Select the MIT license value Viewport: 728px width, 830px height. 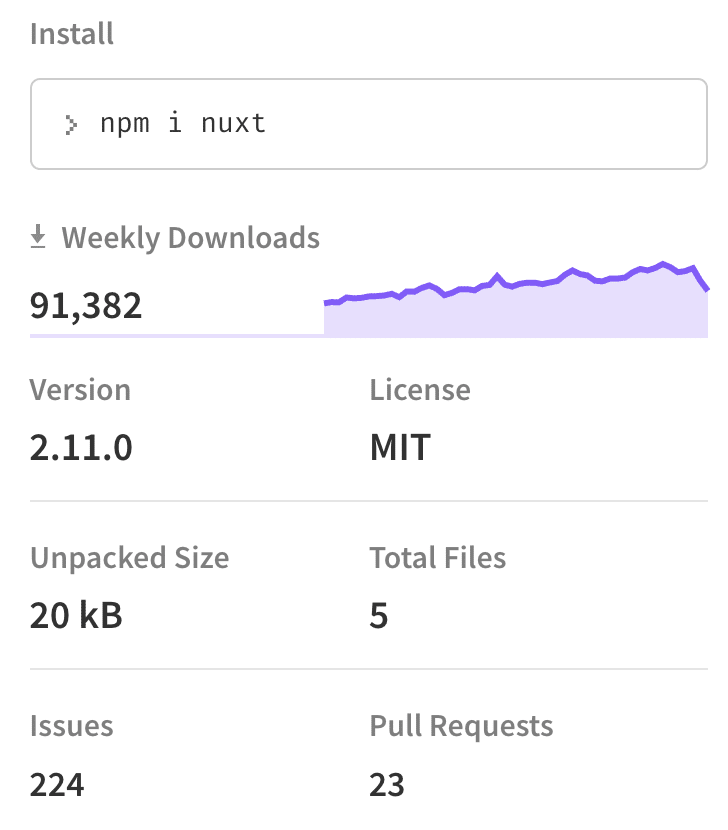tap(400, 447)
